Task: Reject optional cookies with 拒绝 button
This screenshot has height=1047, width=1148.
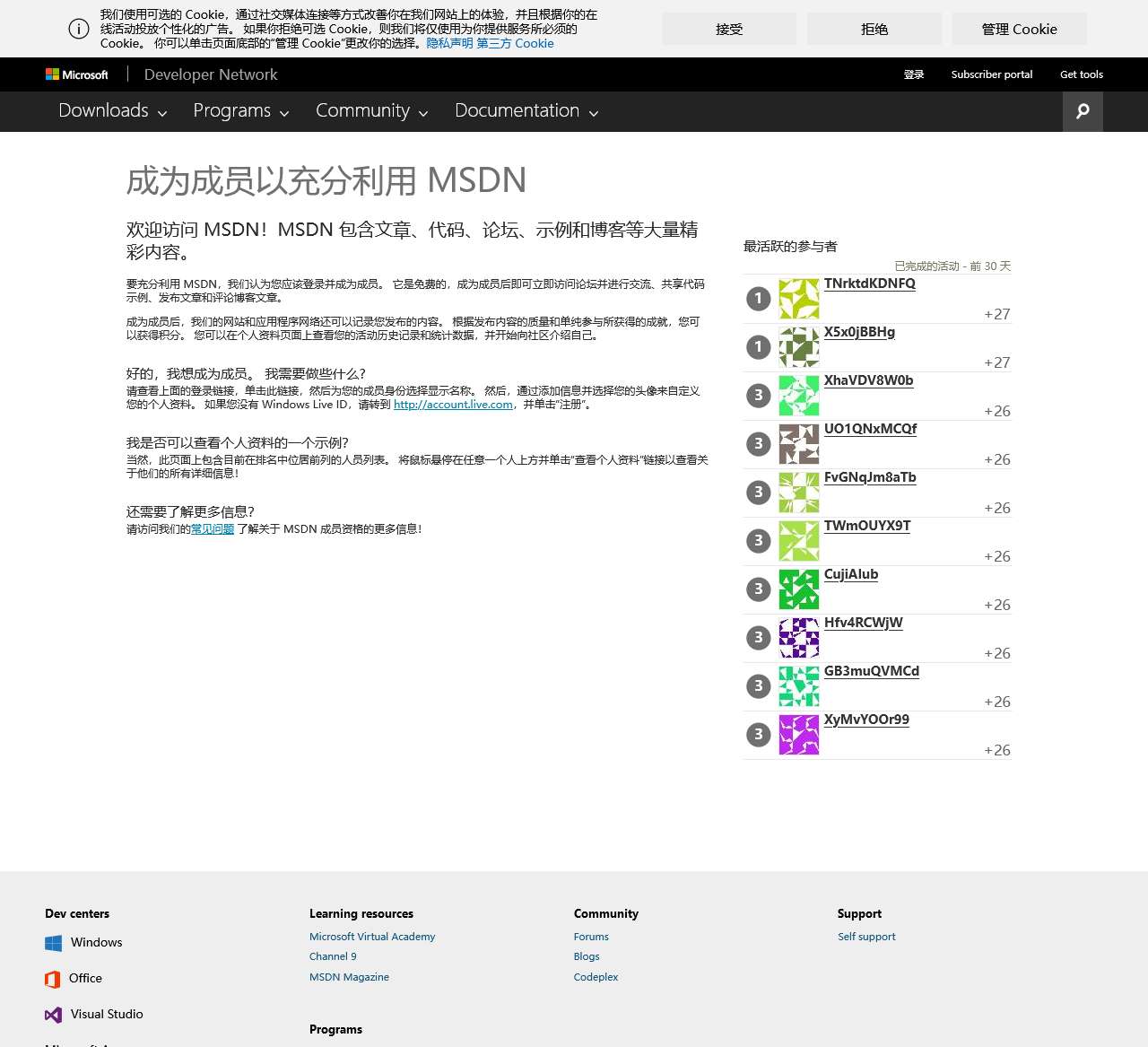Action: (x=874, y=29)
